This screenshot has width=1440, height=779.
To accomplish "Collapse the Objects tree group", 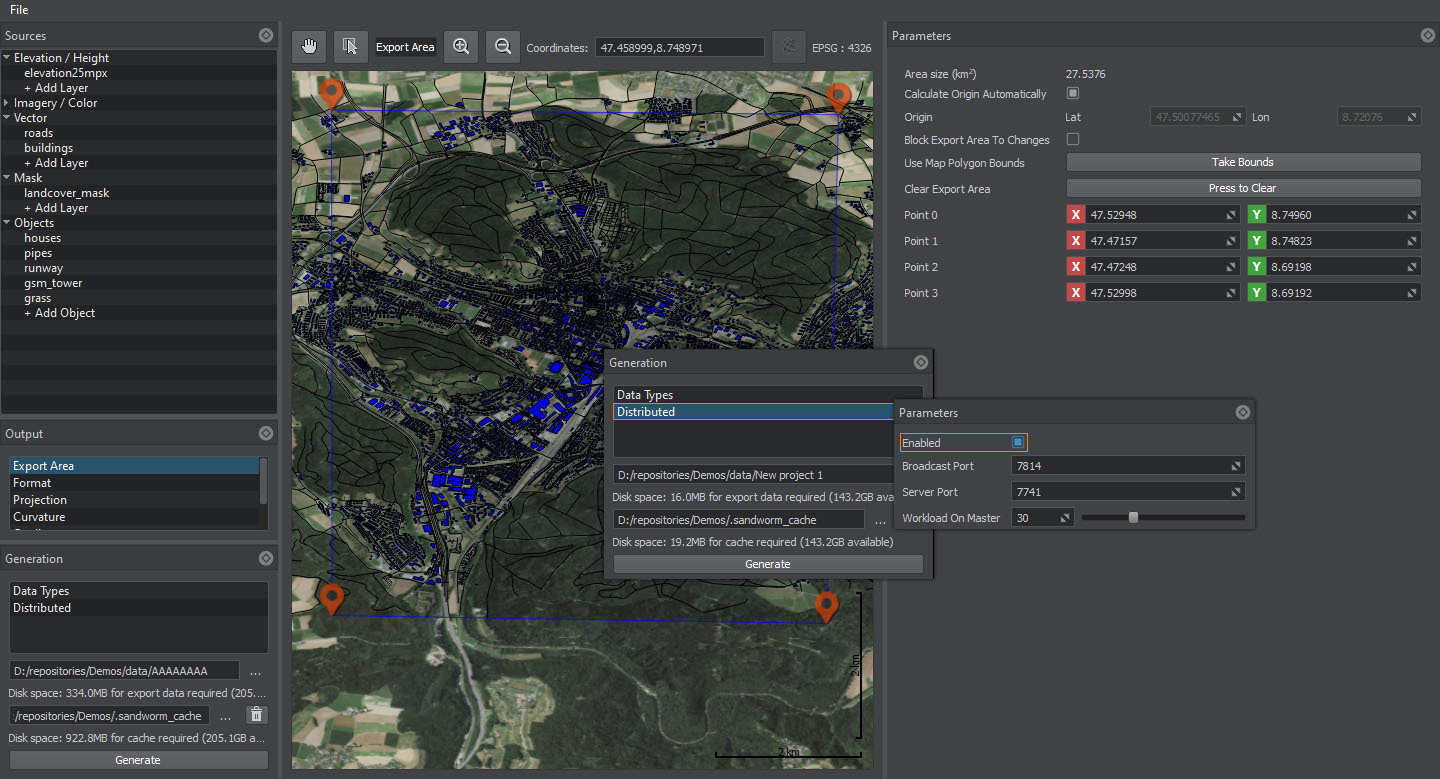I will (x=7, y=223).
